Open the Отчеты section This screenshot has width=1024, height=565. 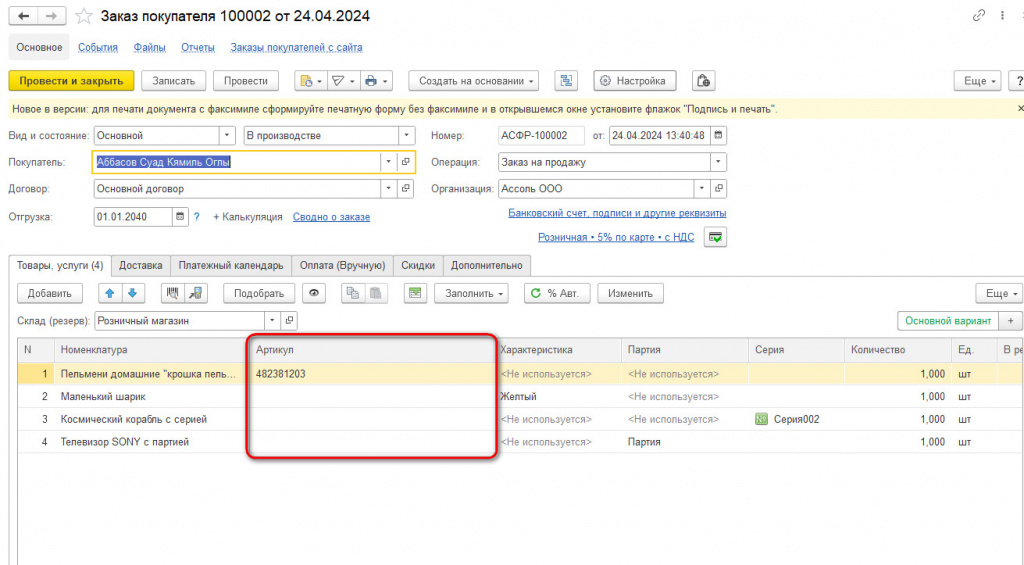click(x=198, y=48)
